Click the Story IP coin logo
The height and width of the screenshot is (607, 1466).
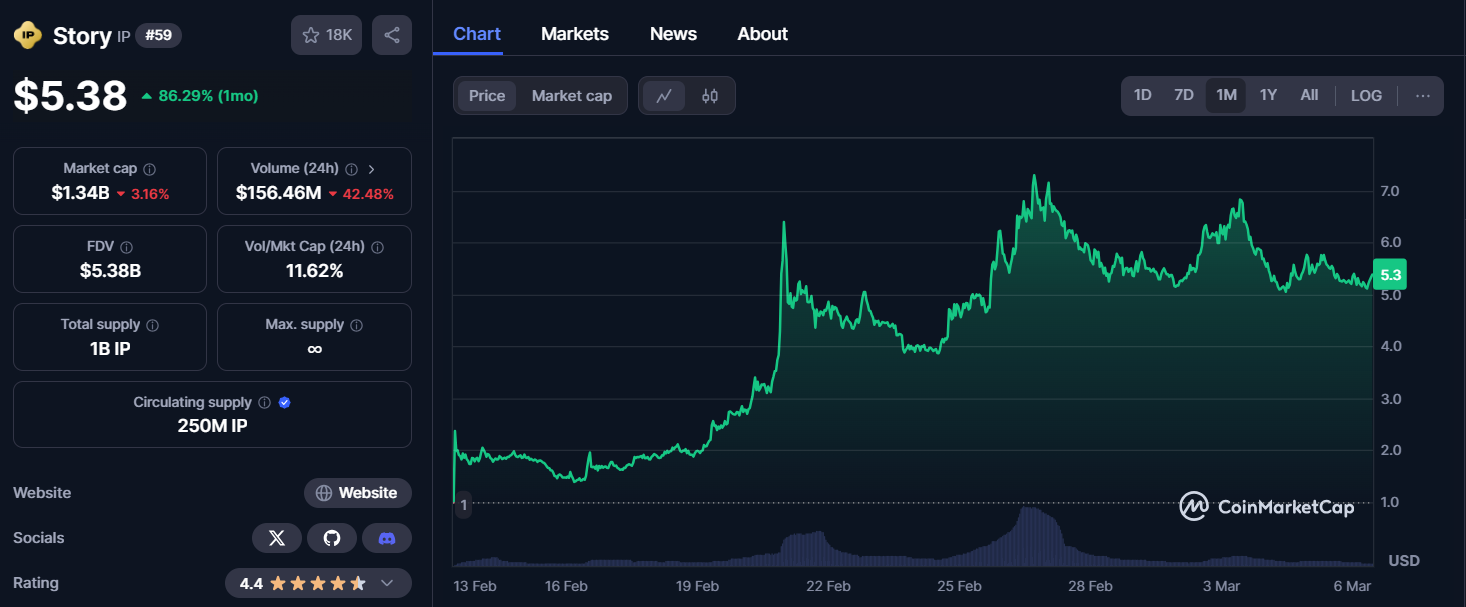[28, 36]
